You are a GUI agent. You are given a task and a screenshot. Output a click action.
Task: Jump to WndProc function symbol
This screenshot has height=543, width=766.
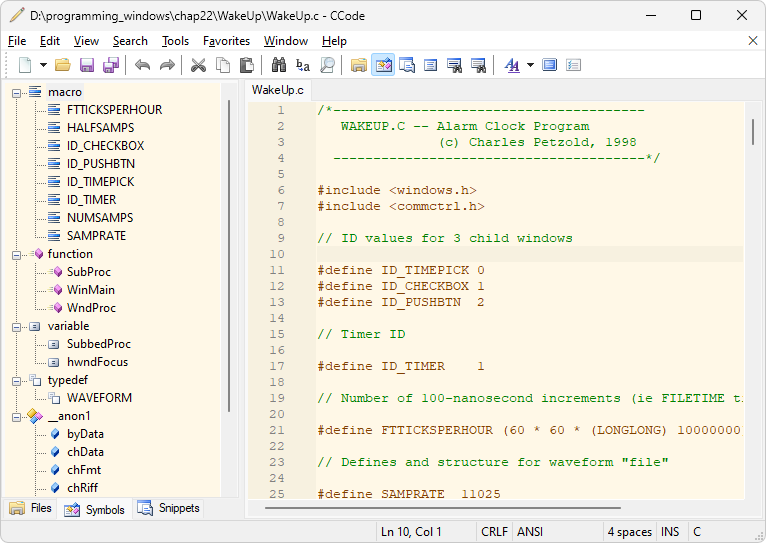click(x=91, y=308)
